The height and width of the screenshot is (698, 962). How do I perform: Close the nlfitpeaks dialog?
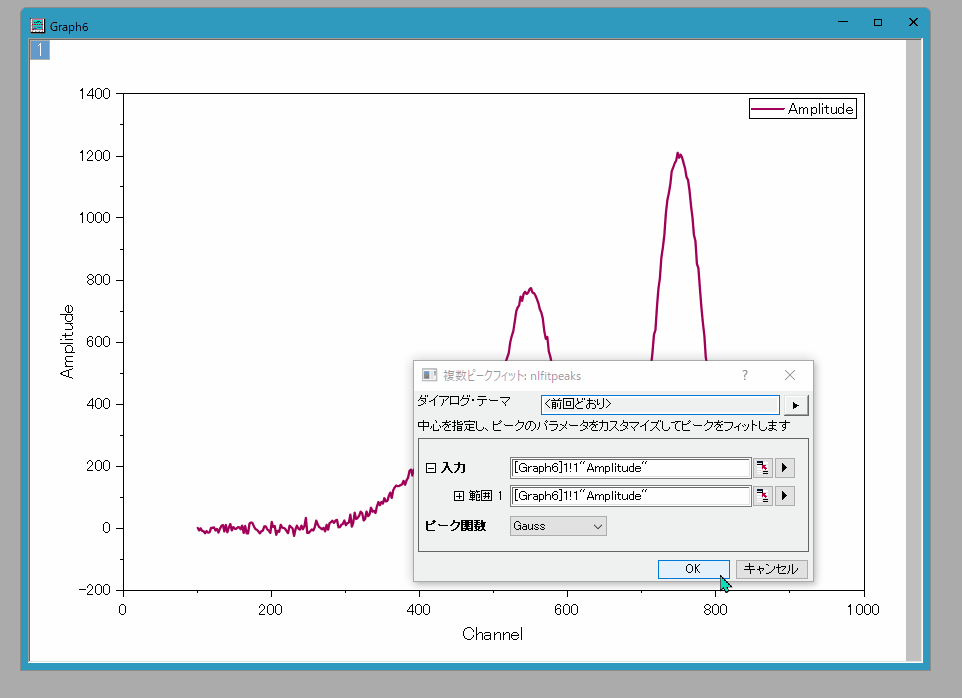pos(790,375)
